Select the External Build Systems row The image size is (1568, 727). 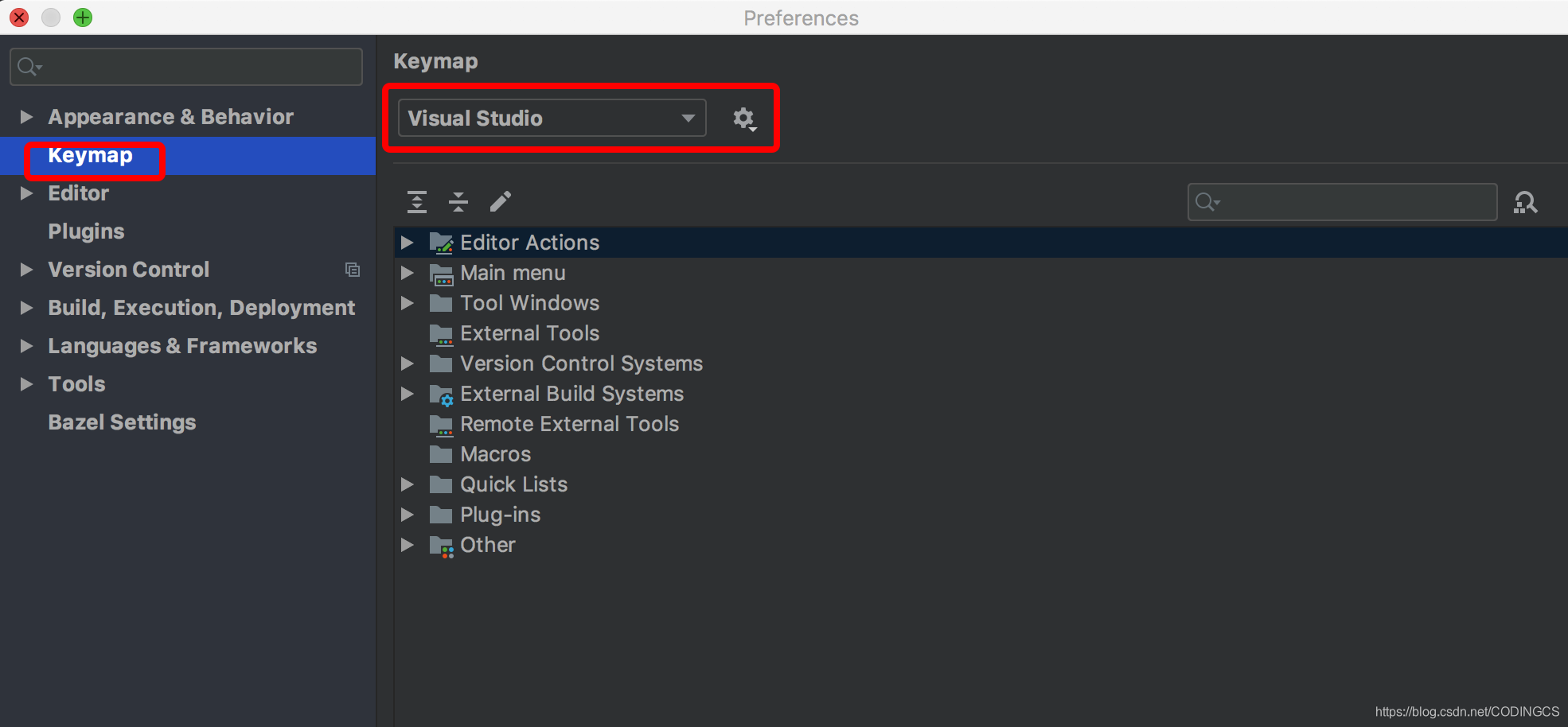pyautogui.click(x=981, y=394)
